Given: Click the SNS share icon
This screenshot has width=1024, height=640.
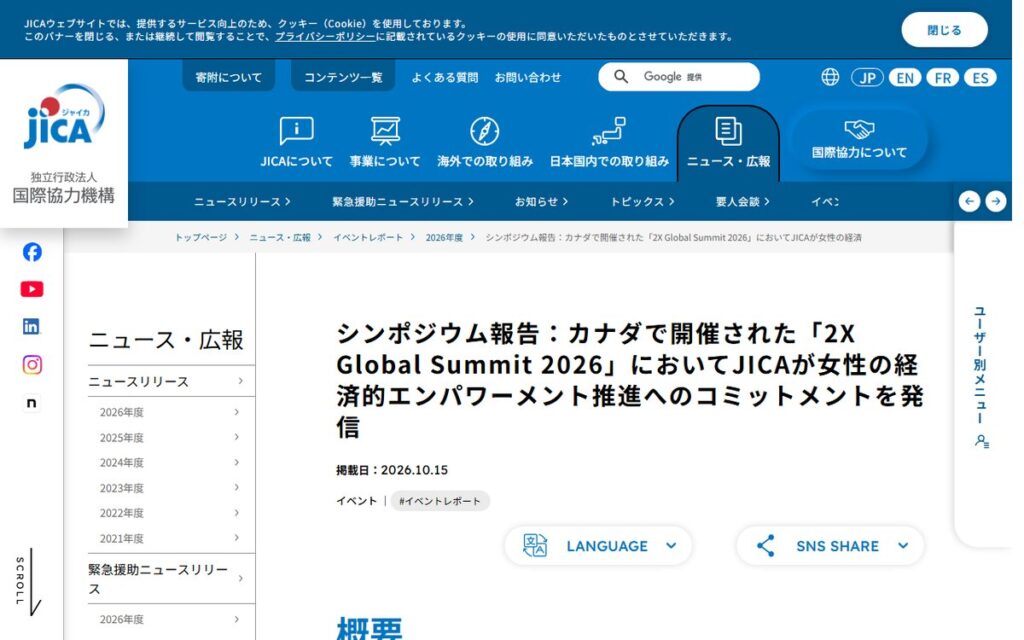Looking at the screenshot, I should coord(765,546).
